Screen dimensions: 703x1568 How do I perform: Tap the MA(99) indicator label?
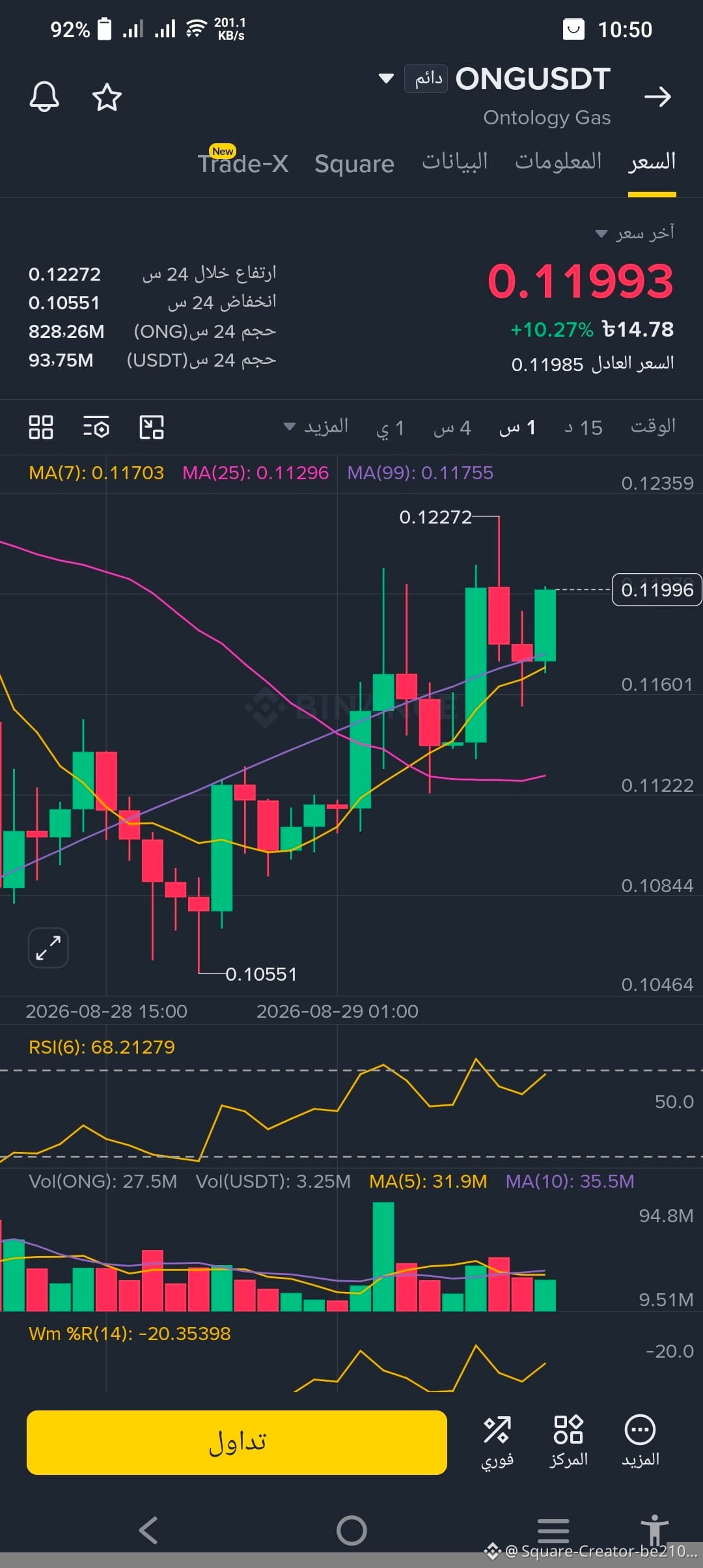(420, 473)
